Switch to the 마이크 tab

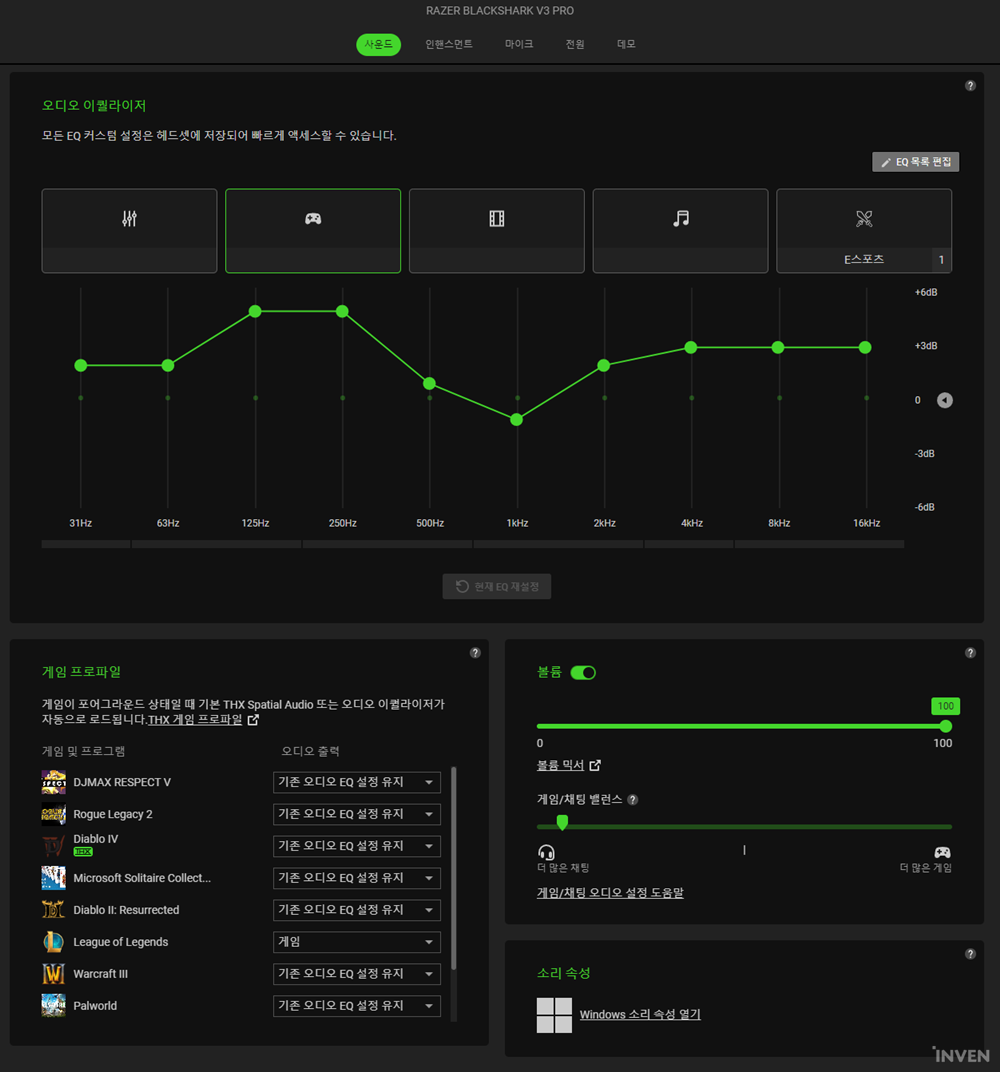click(x=519, y=44)
